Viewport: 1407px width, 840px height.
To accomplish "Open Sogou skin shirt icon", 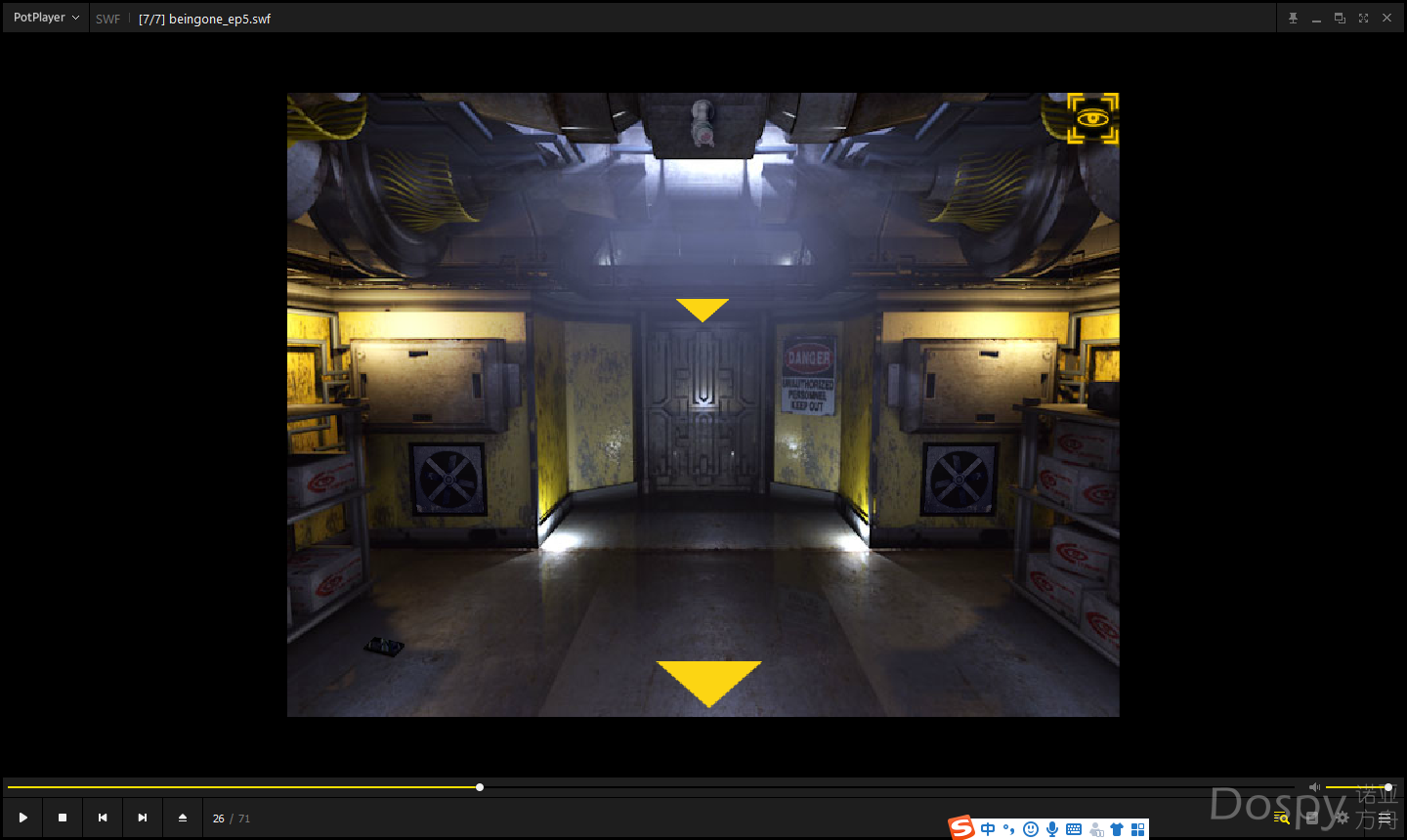I will point(1117,829).
